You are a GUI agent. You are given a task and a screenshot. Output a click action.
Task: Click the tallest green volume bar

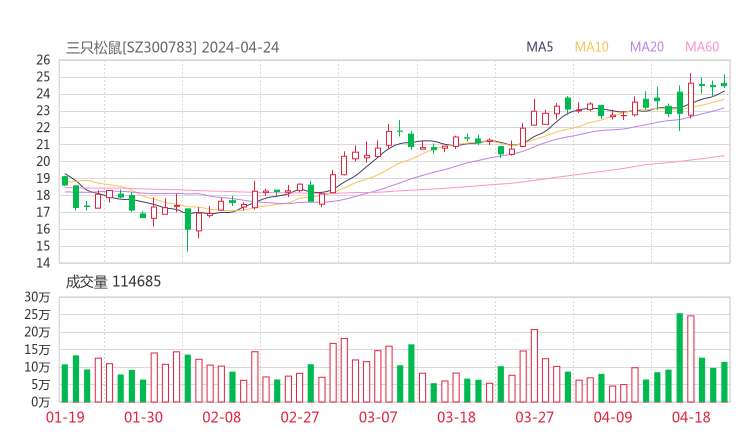pyautogui.click(x=680, y=357)
